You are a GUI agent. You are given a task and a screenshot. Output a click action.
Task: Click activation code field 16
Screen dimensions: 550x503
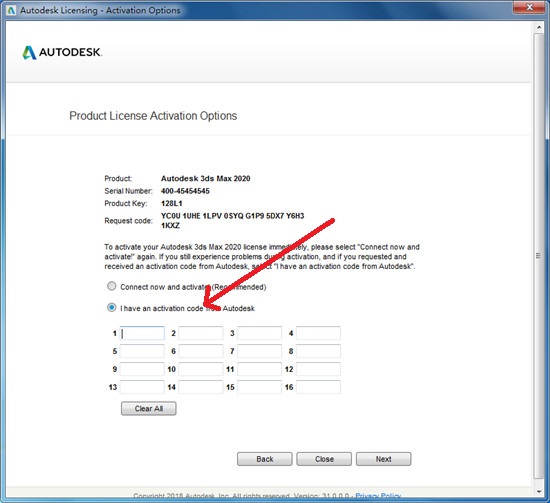(318, 387)
